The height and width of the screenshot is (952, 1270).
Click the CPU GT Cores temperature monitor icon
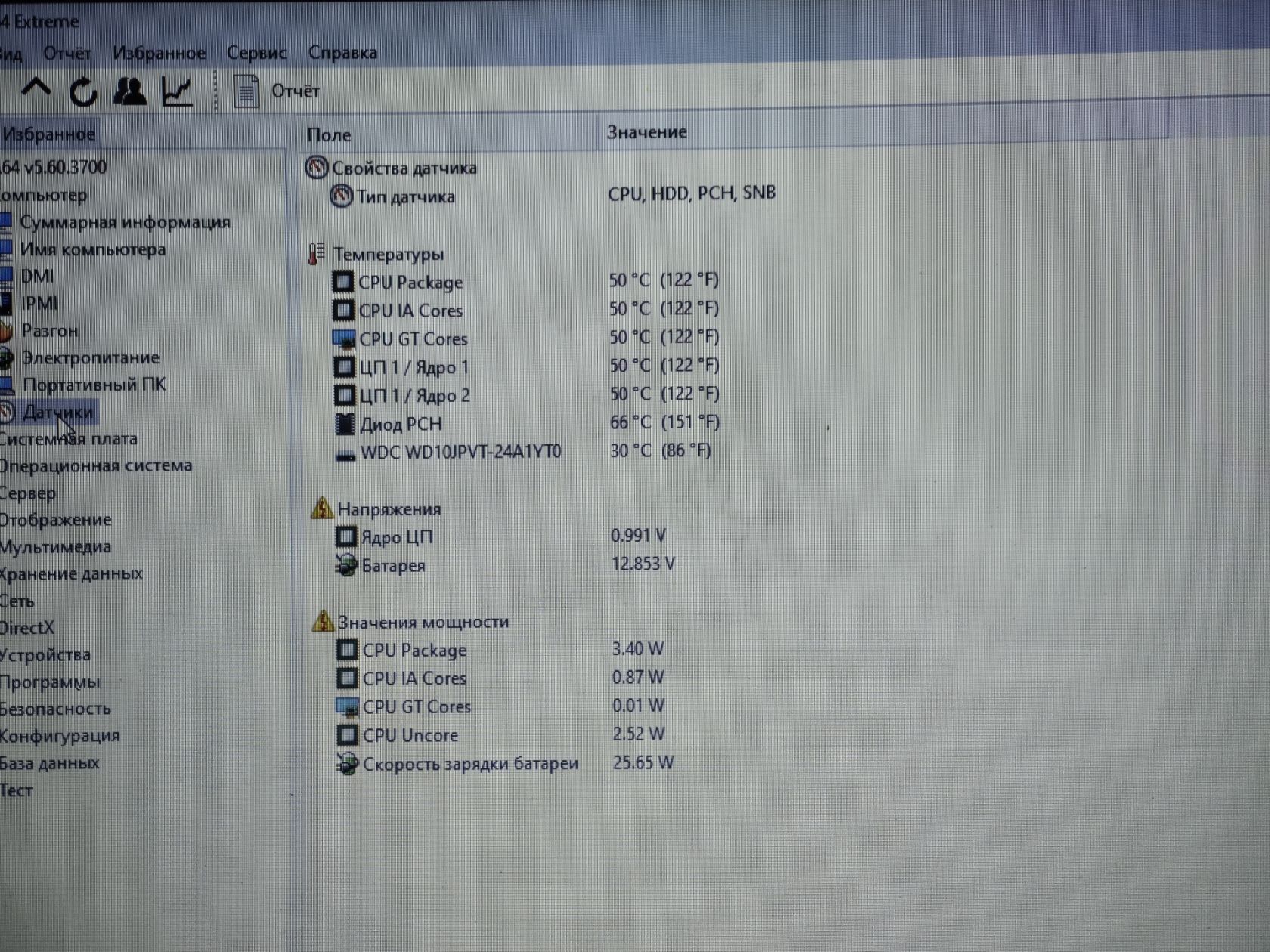[x=344, y=339]
